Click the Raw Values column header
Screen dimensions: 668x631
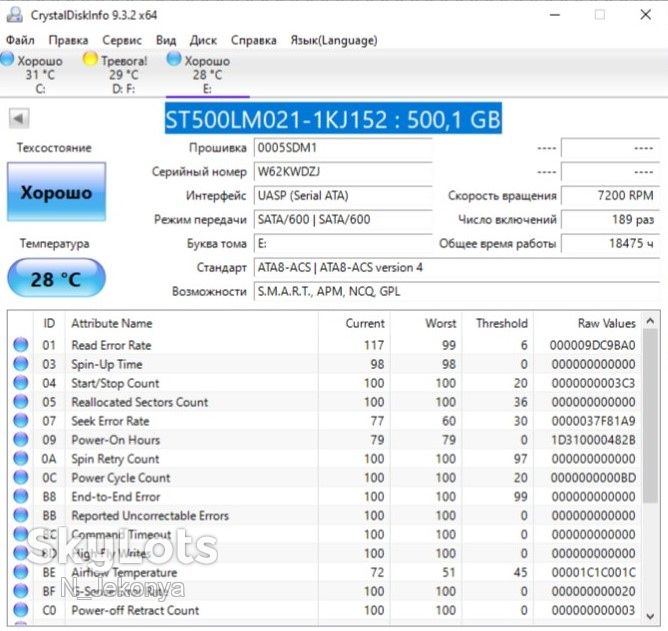588,323
